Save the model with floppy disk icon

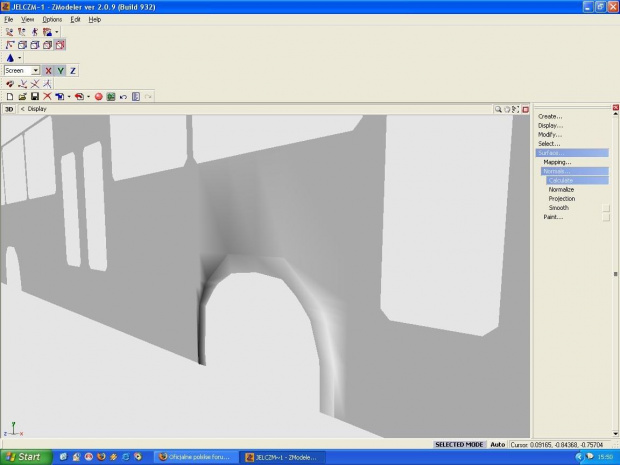[34, 97]
